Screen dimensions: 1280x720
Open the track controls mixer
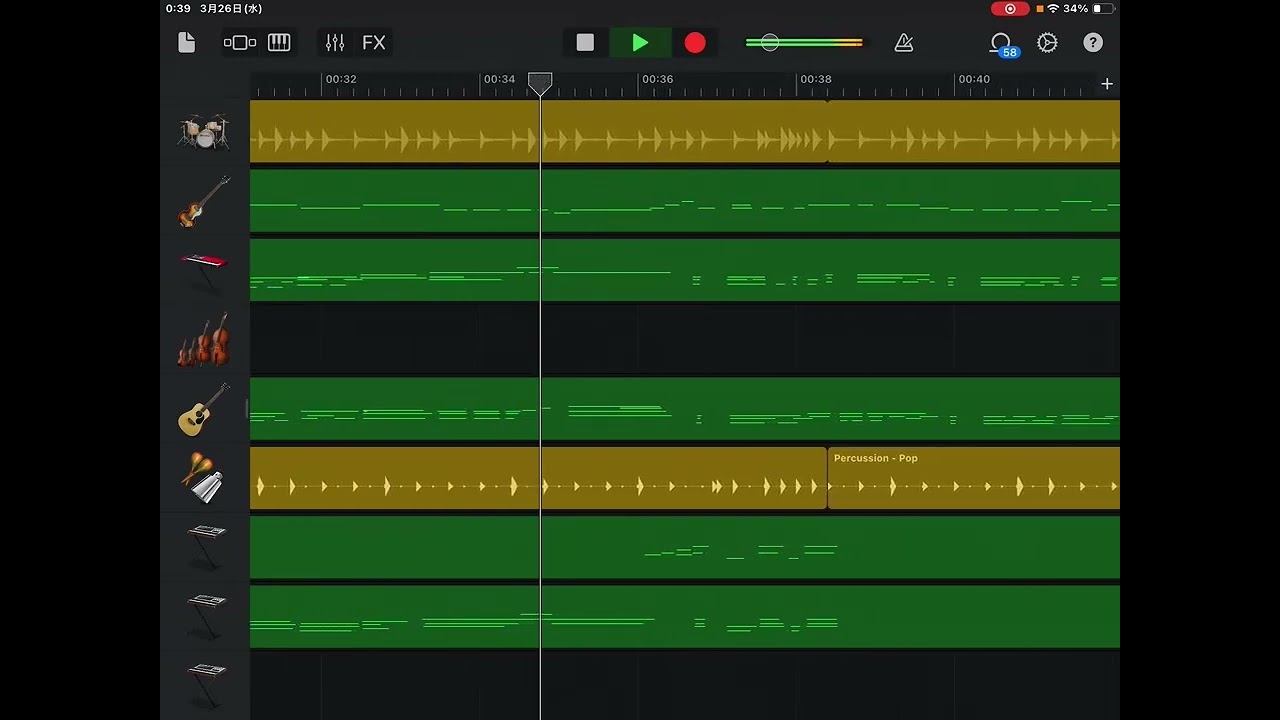pyautogui.click(x=335, y=42)
